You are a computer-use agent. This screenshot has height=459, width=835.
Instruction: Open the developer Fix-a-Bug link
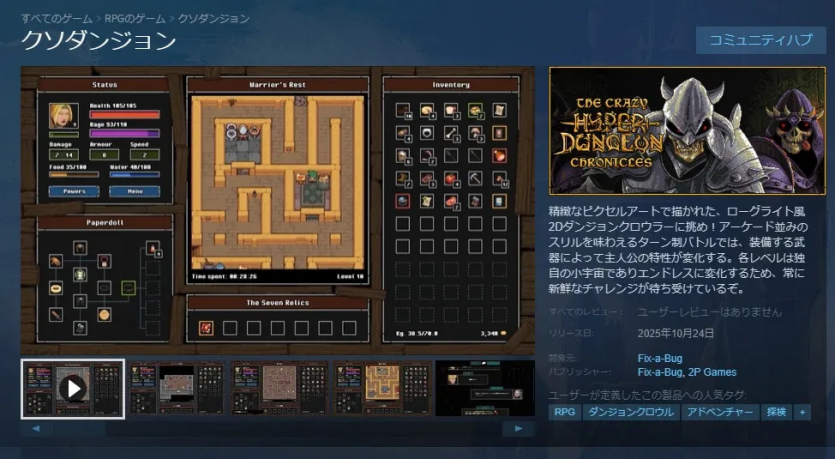click(x=659, y=358)
